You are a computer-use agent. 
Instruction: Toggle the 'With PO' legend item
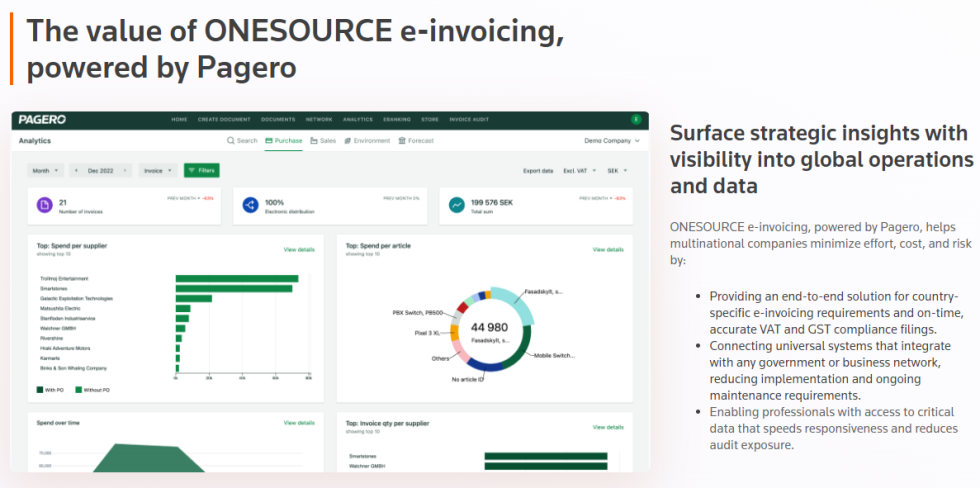[x=50, y=389]
